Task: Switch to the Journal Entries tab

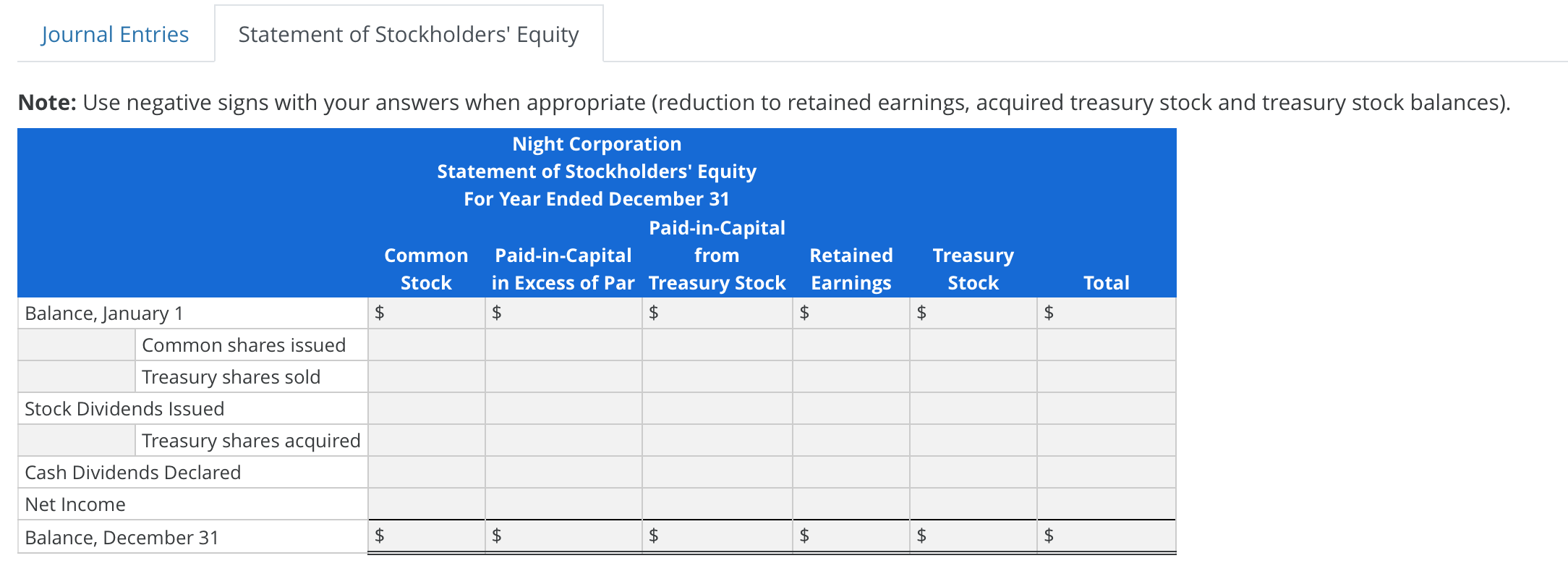Action: click(116, 33)
